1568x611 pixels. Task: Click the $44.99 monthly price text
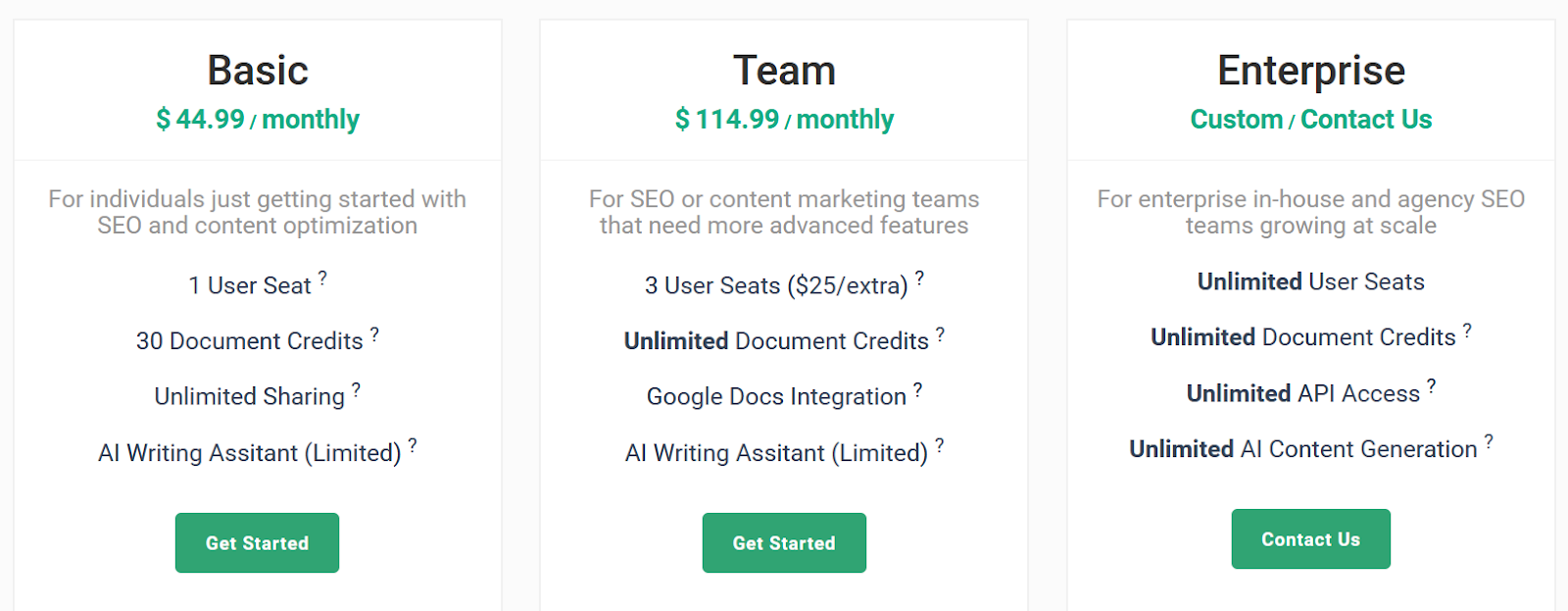(x=258, y=120)
